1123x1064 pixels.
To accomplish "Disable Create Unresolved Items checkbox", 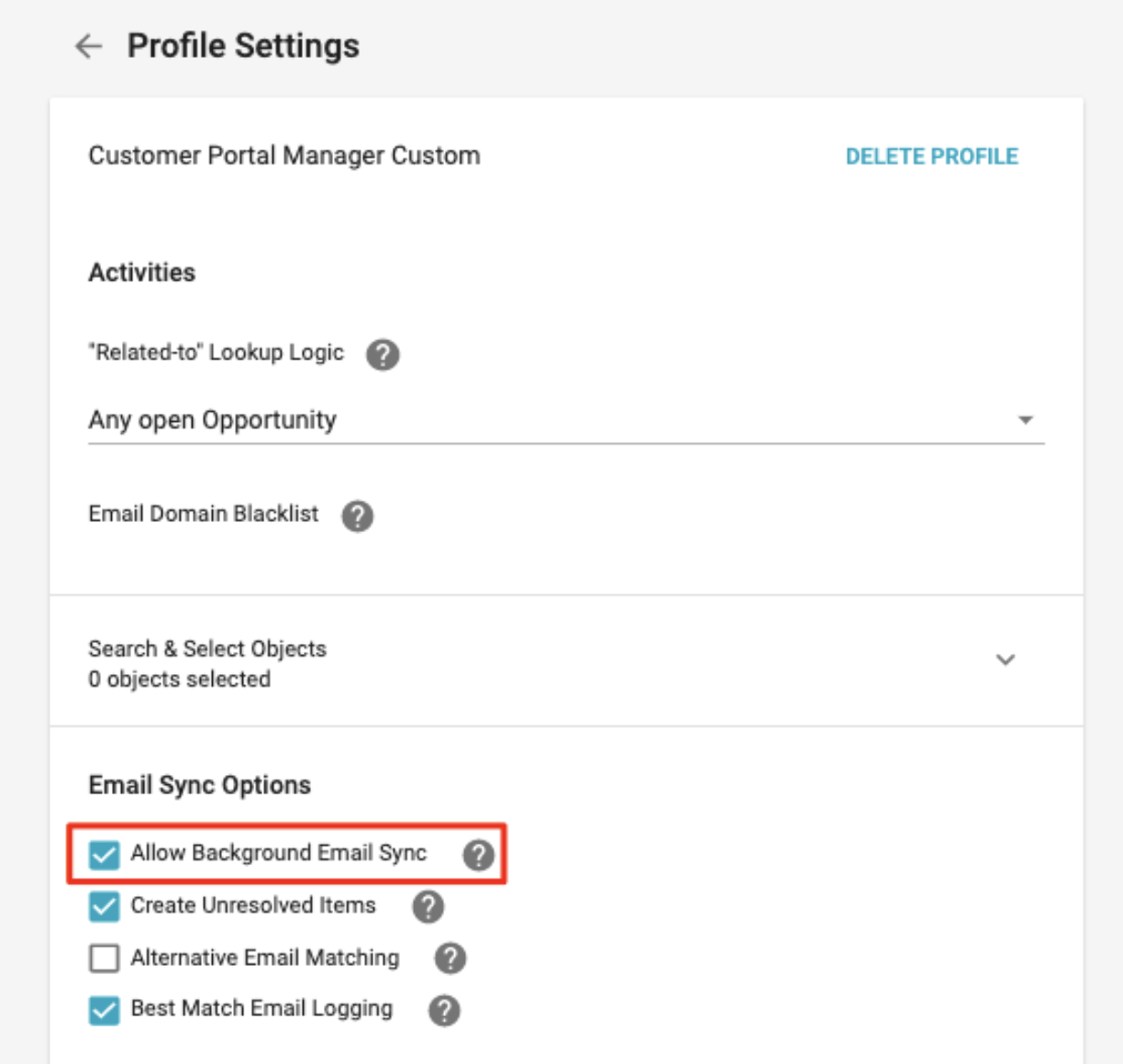I will click(x=104, y=906).
